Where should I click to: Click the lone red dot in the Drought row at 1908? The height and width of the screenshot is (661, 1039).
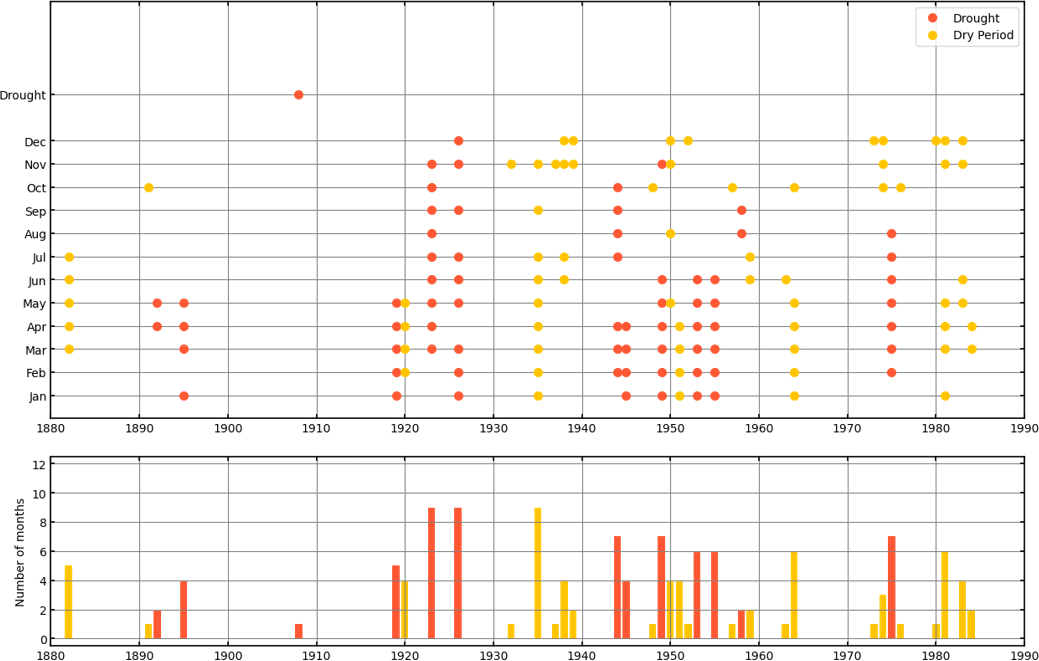[x=298, y=95]
